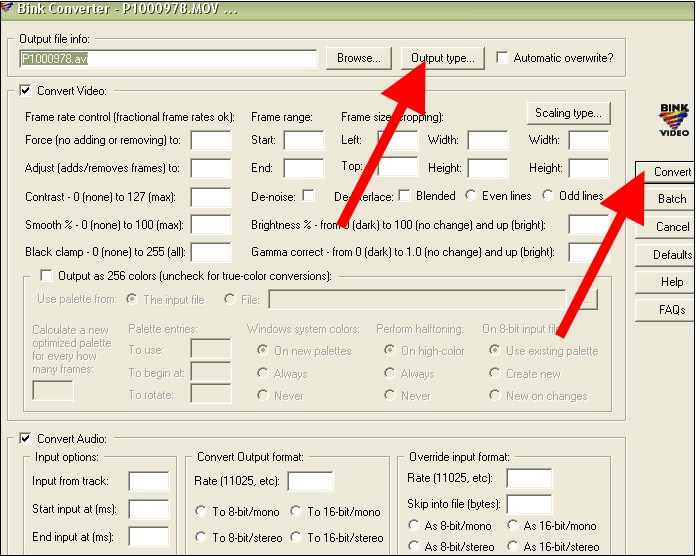
Task: Select To 8-bit/mono output format
Action: coord(201,512)
